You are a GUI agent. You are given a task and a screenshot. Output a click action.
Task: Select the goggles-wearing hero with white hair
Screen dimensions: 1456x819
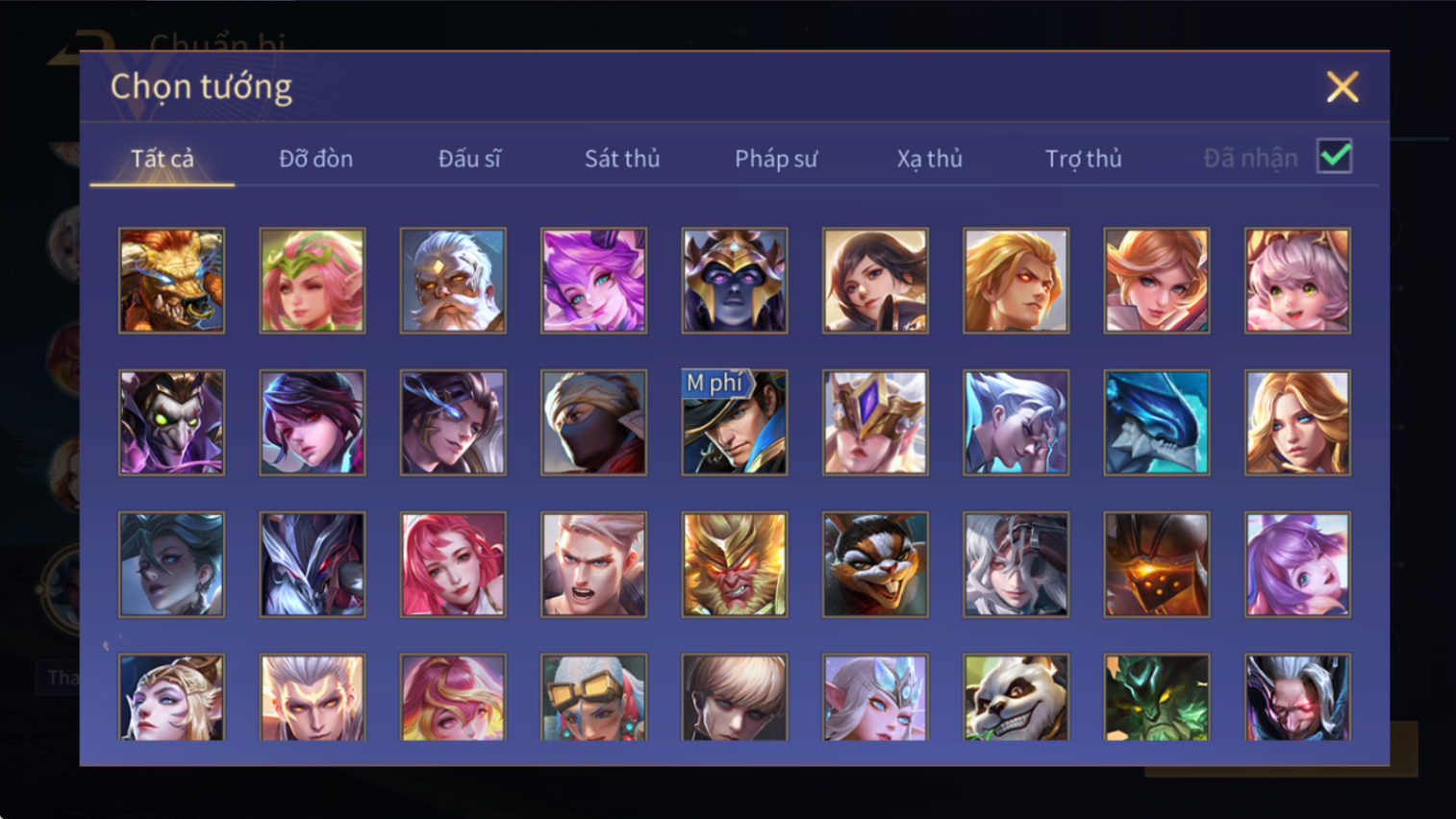593,698
